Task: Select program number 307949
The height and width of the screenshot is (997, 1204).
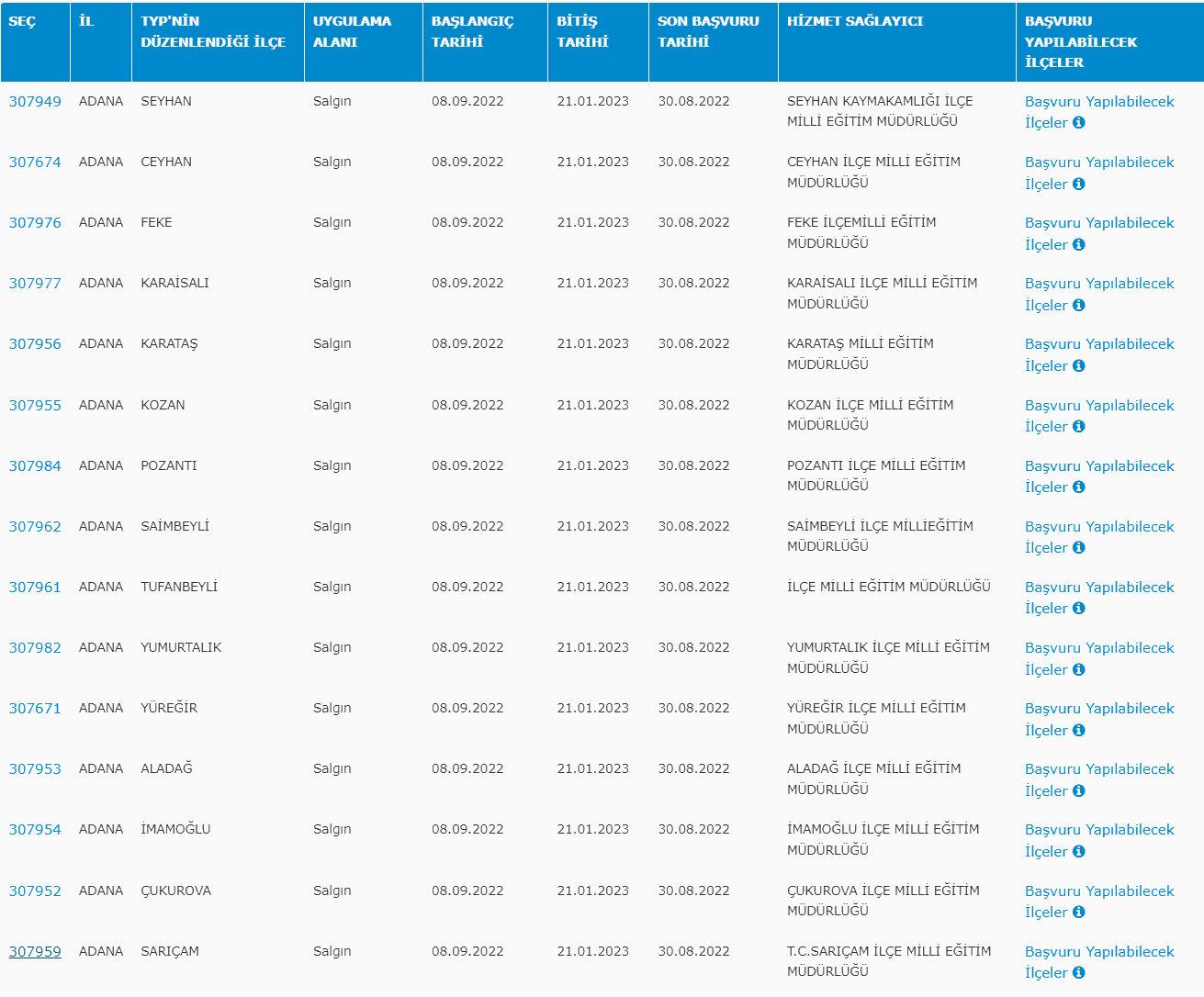Action: (x=35, y=102)
